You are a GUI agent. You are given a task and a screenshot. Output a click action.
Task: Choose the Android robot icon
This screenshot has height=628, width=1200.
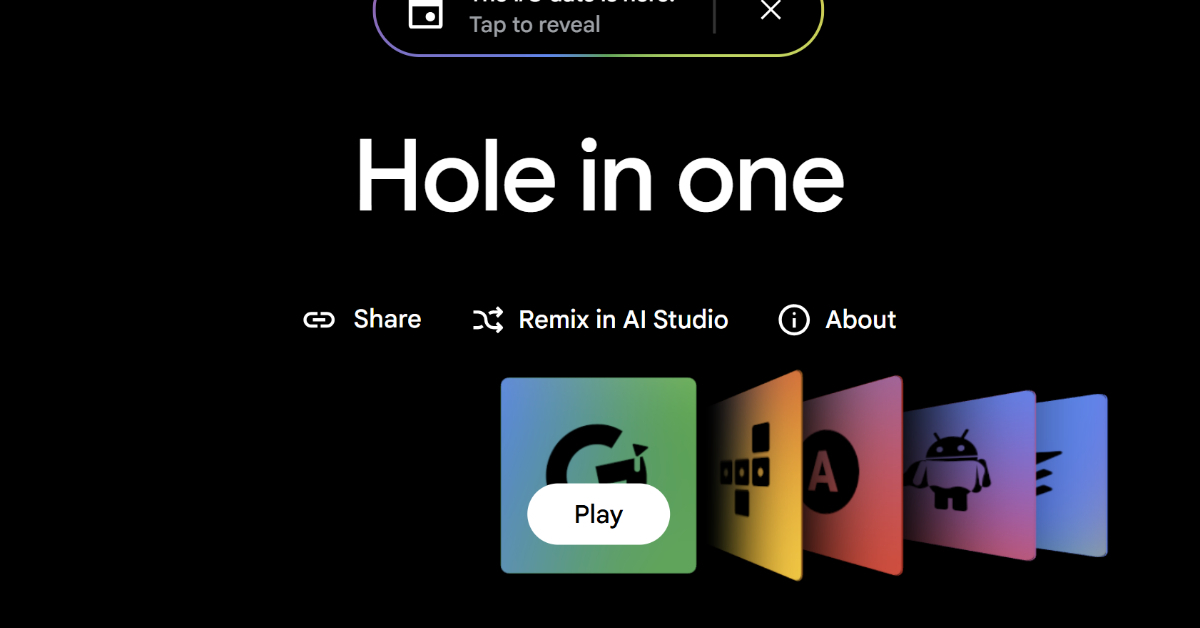point(945,470)
